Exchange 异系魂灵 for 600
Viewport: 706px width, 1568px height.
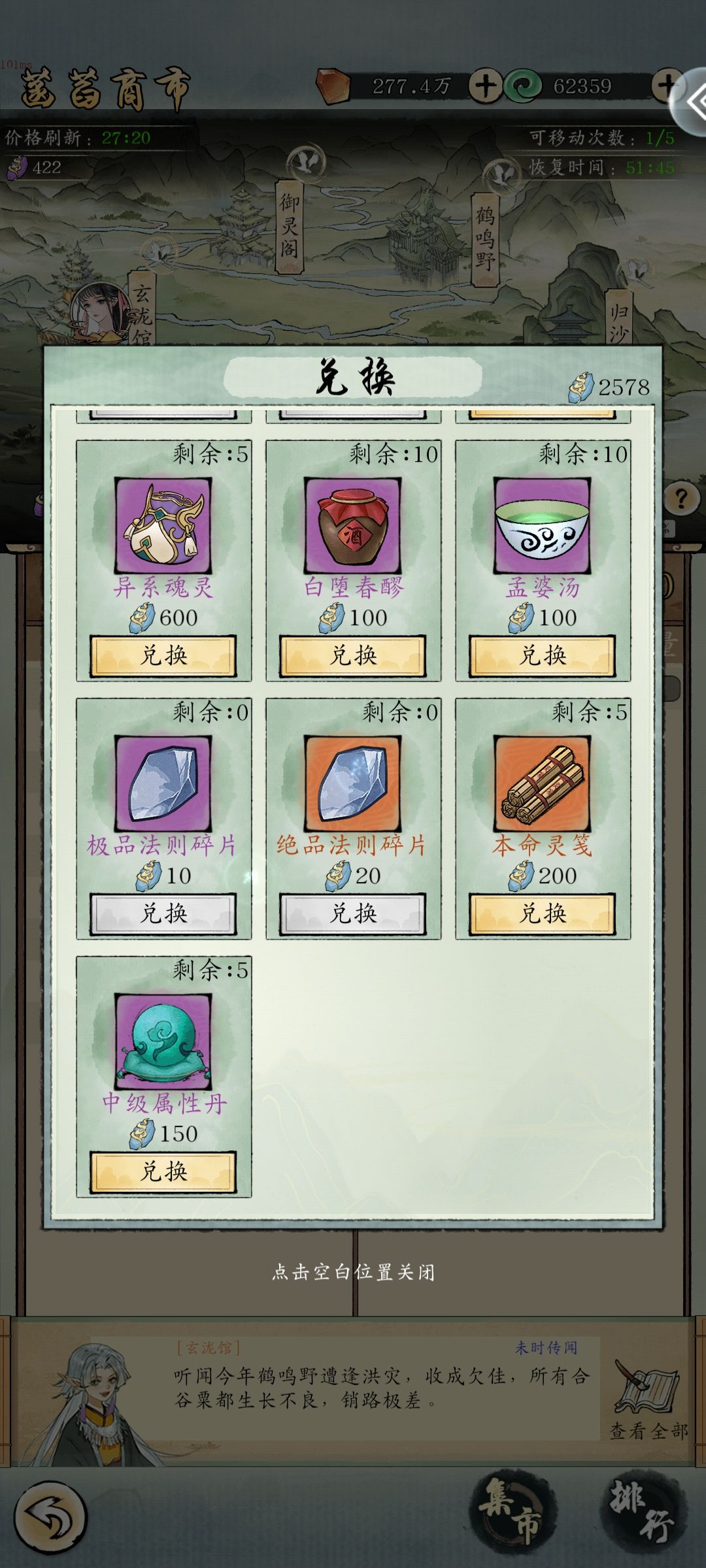click(163, 655)
